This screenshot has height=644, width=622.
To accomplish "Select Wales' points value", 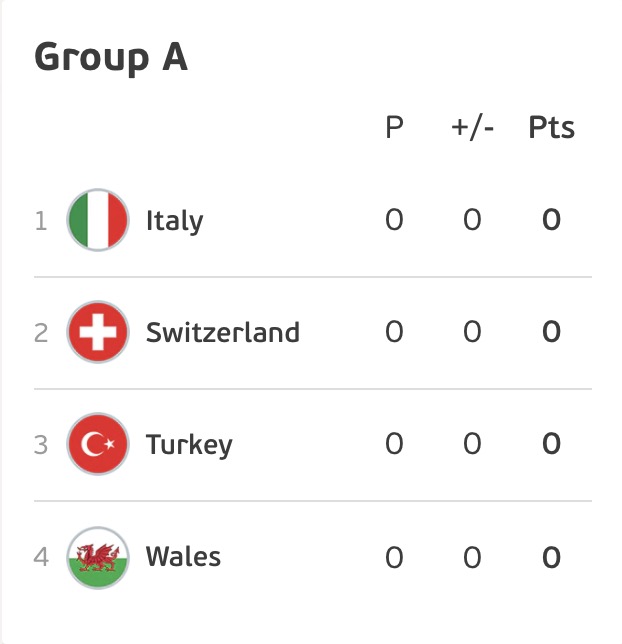I will coord(551,558).
